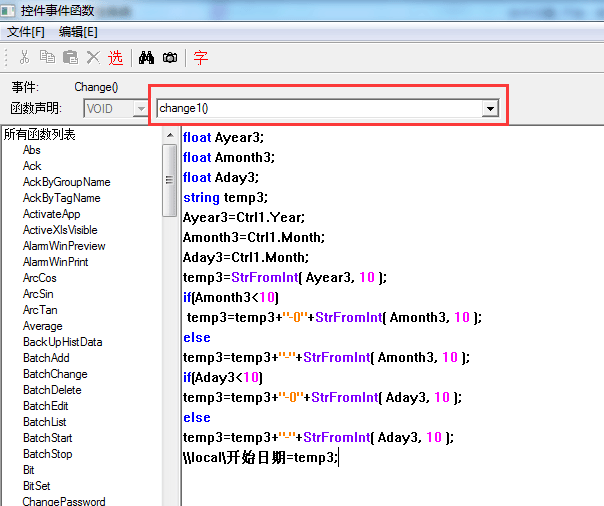Open the 编辑[E] menu
The image size is (604, 506).
(78, 32)
